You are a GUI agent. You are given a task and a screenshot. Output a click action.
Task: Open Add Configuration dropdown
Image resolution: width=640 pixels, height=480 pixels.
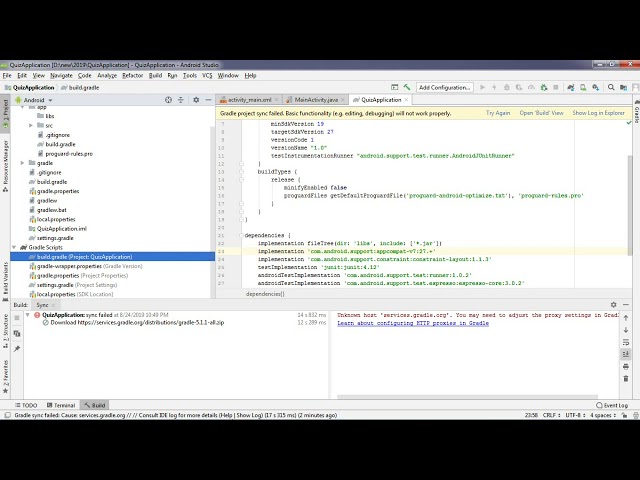pyautogui.click(x=444, y=87)
